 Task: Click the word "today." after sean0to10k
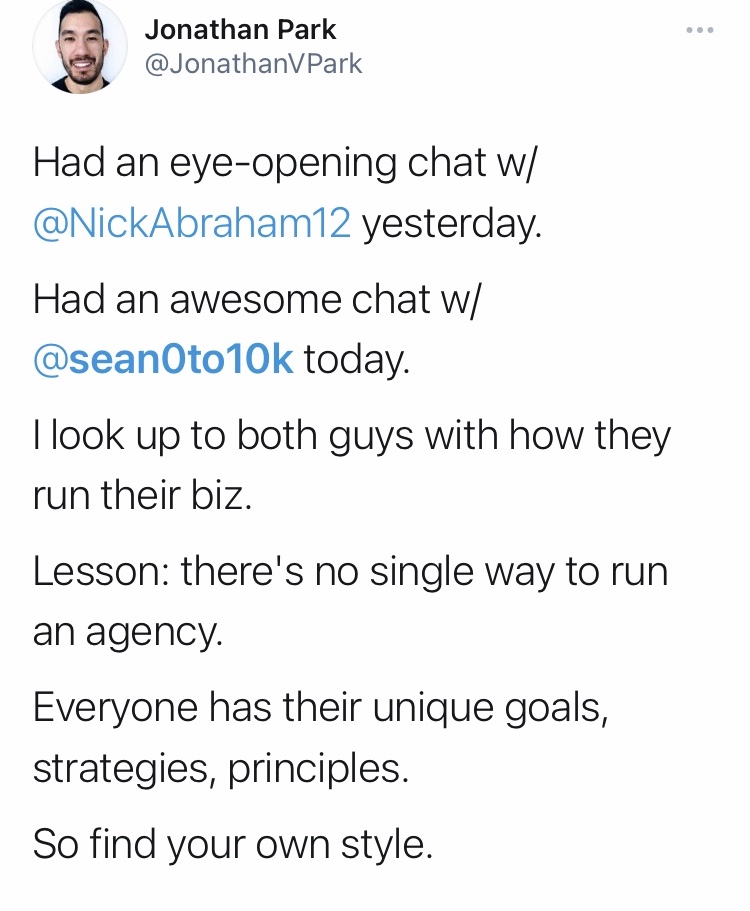point(356,361)
